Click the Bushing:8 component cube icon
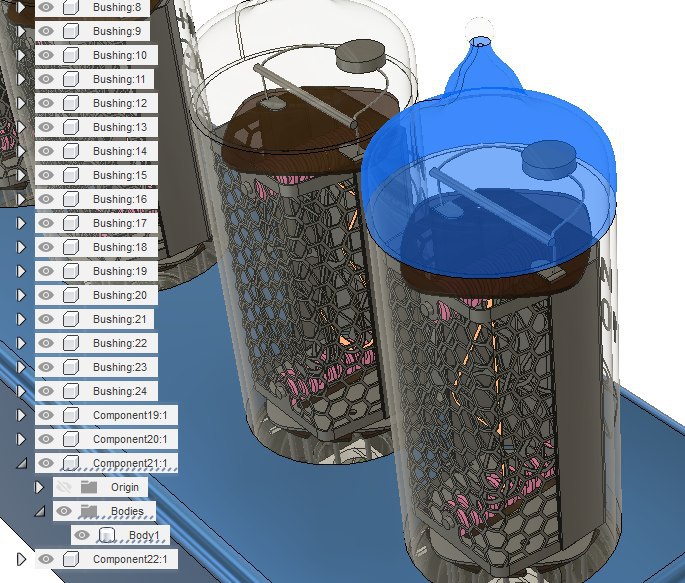Image resolution: width=685 pixels, height=583 pixels. [x=71, y=7]
